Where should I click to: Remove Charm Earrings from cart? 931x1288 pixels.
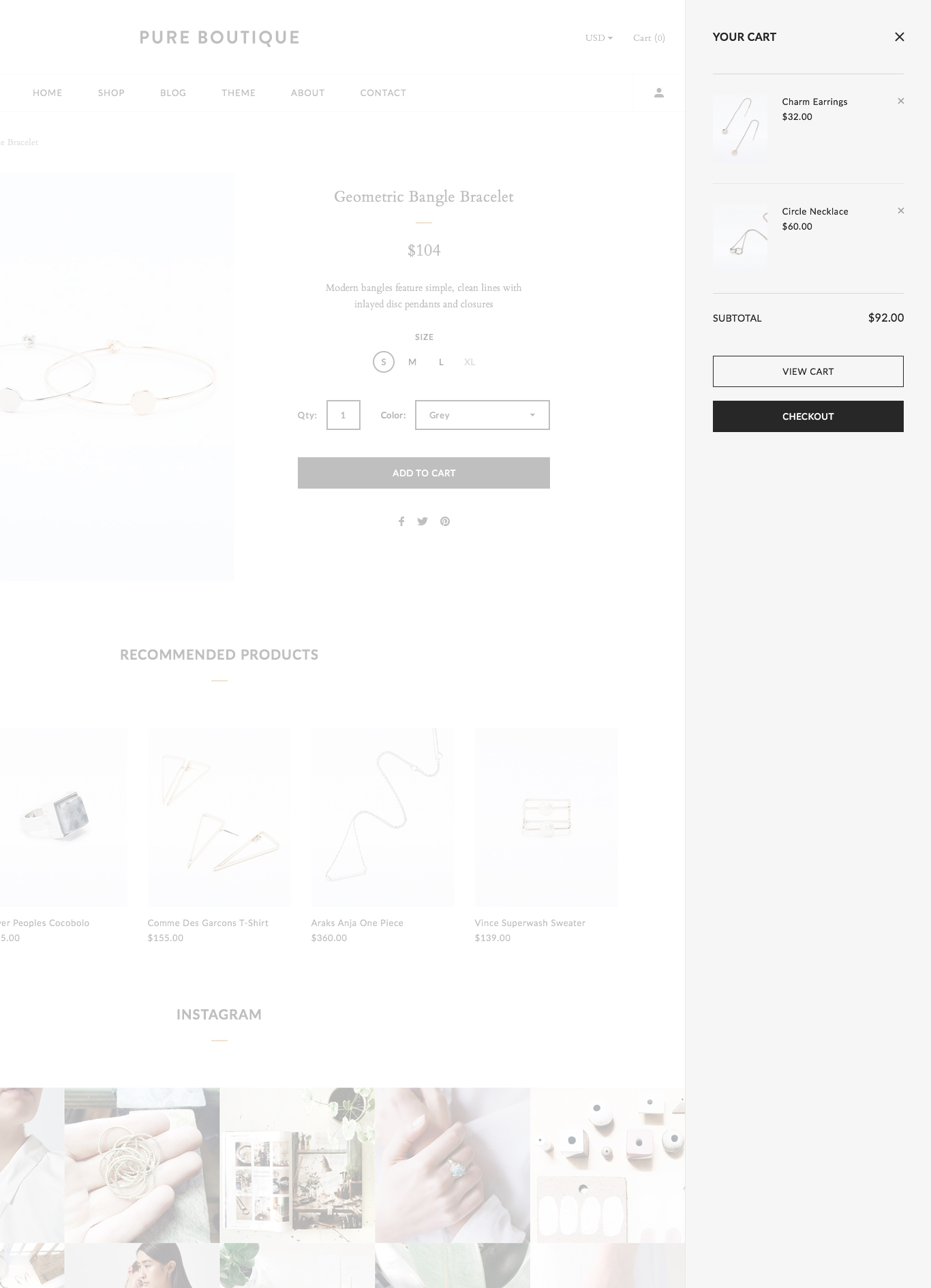tap(900, 101)
